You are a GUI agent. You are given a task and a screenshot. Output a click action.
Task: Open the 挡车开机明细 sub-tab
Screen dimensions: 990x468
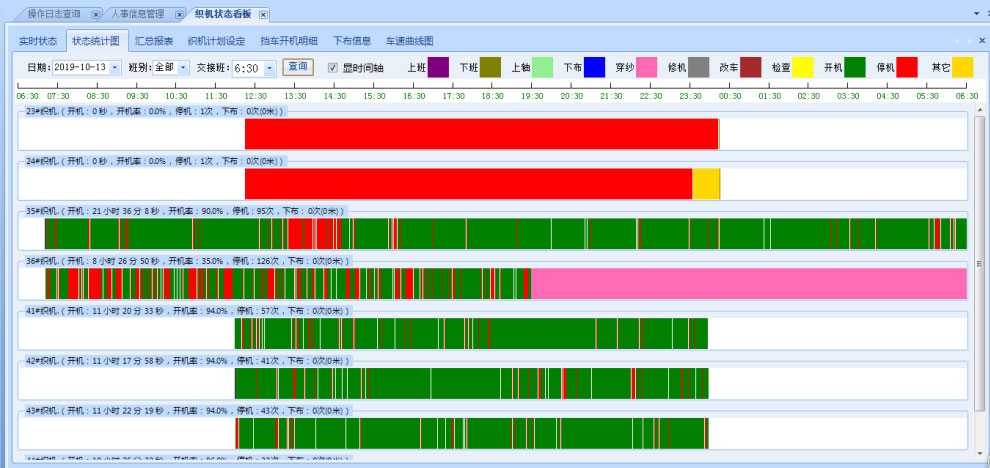[289, 41]
